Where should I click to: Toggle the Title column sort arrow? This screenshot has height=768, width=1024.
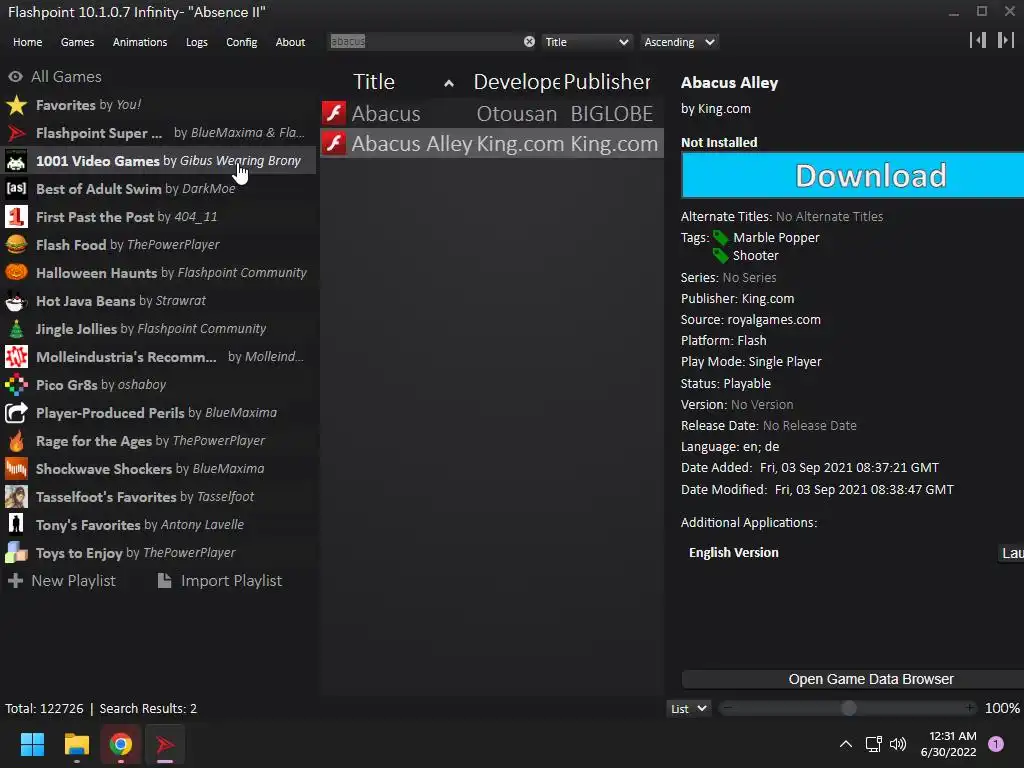click(449, 84)
